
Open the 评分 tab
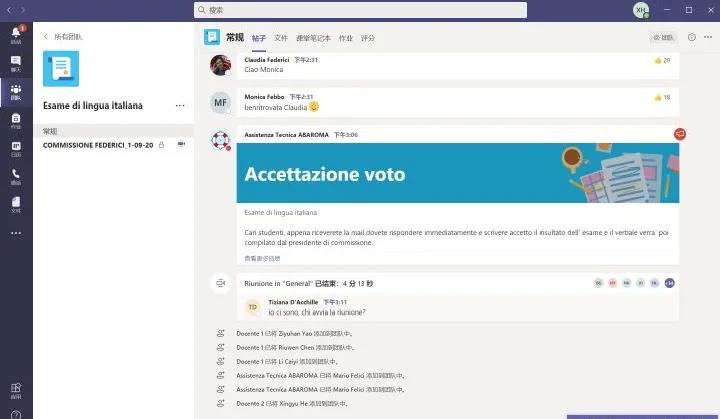tap(367, 38)
